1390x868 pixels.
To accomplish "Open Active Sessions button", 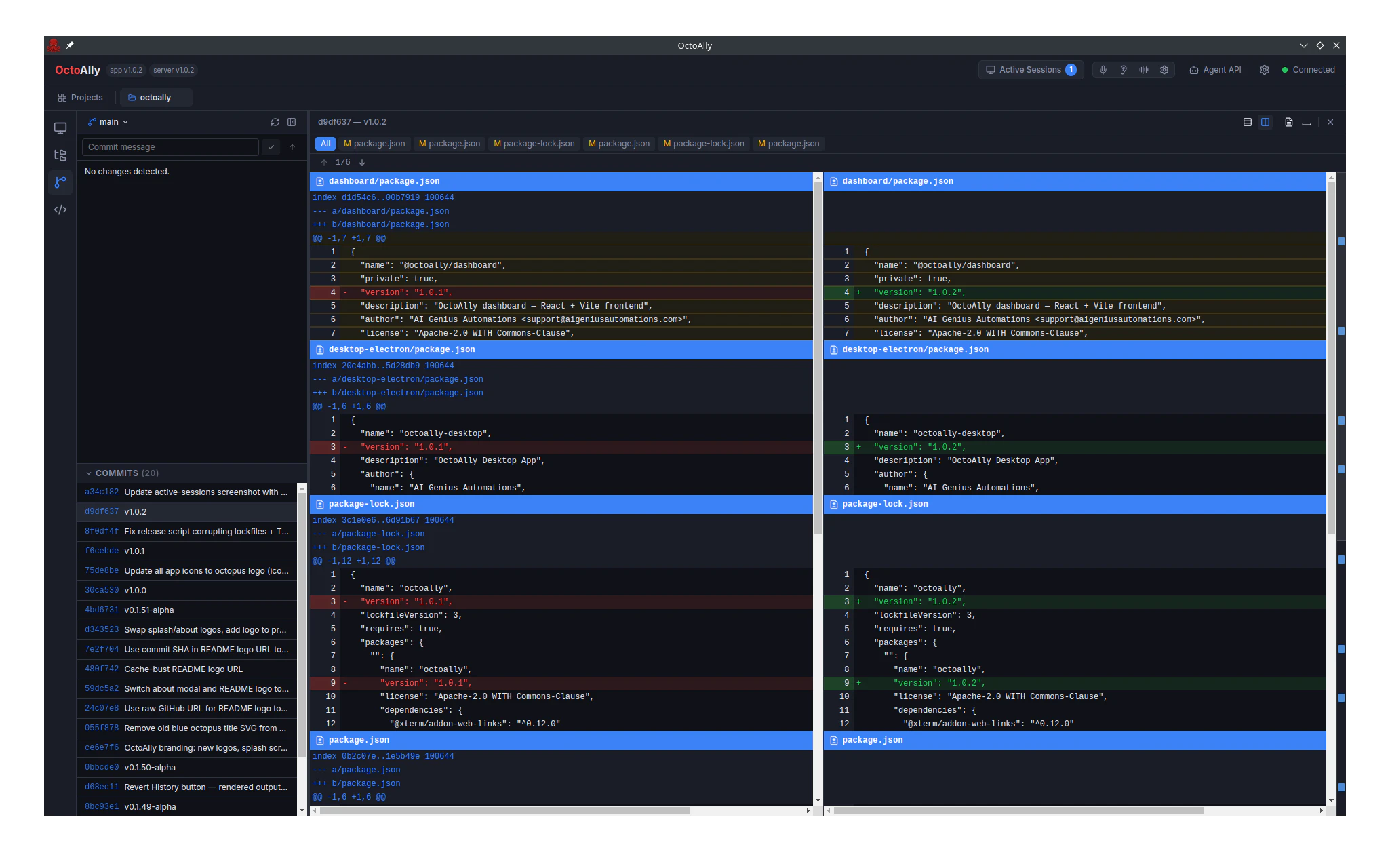I will coord(1030,70).
